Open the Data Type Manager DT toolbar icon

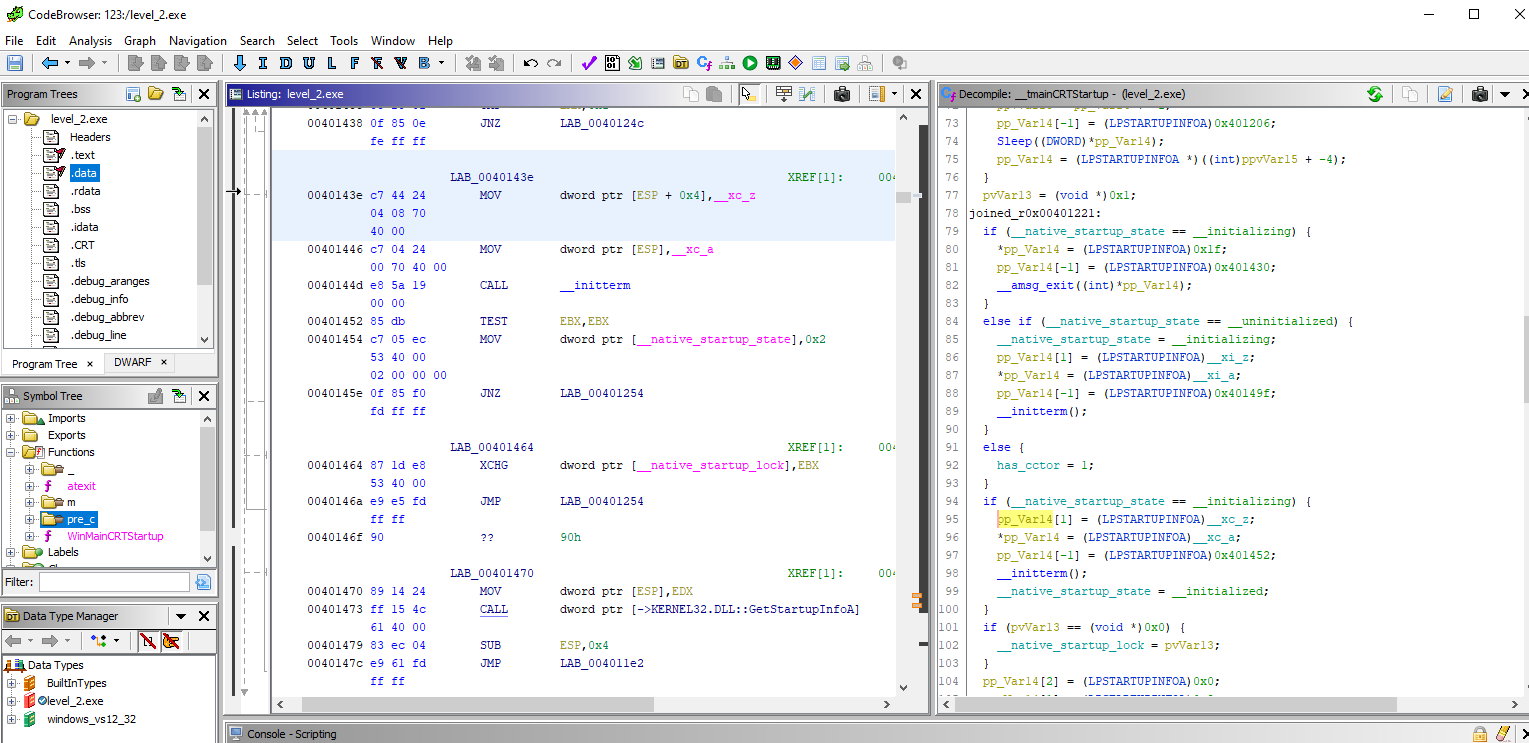coord(681,63)
